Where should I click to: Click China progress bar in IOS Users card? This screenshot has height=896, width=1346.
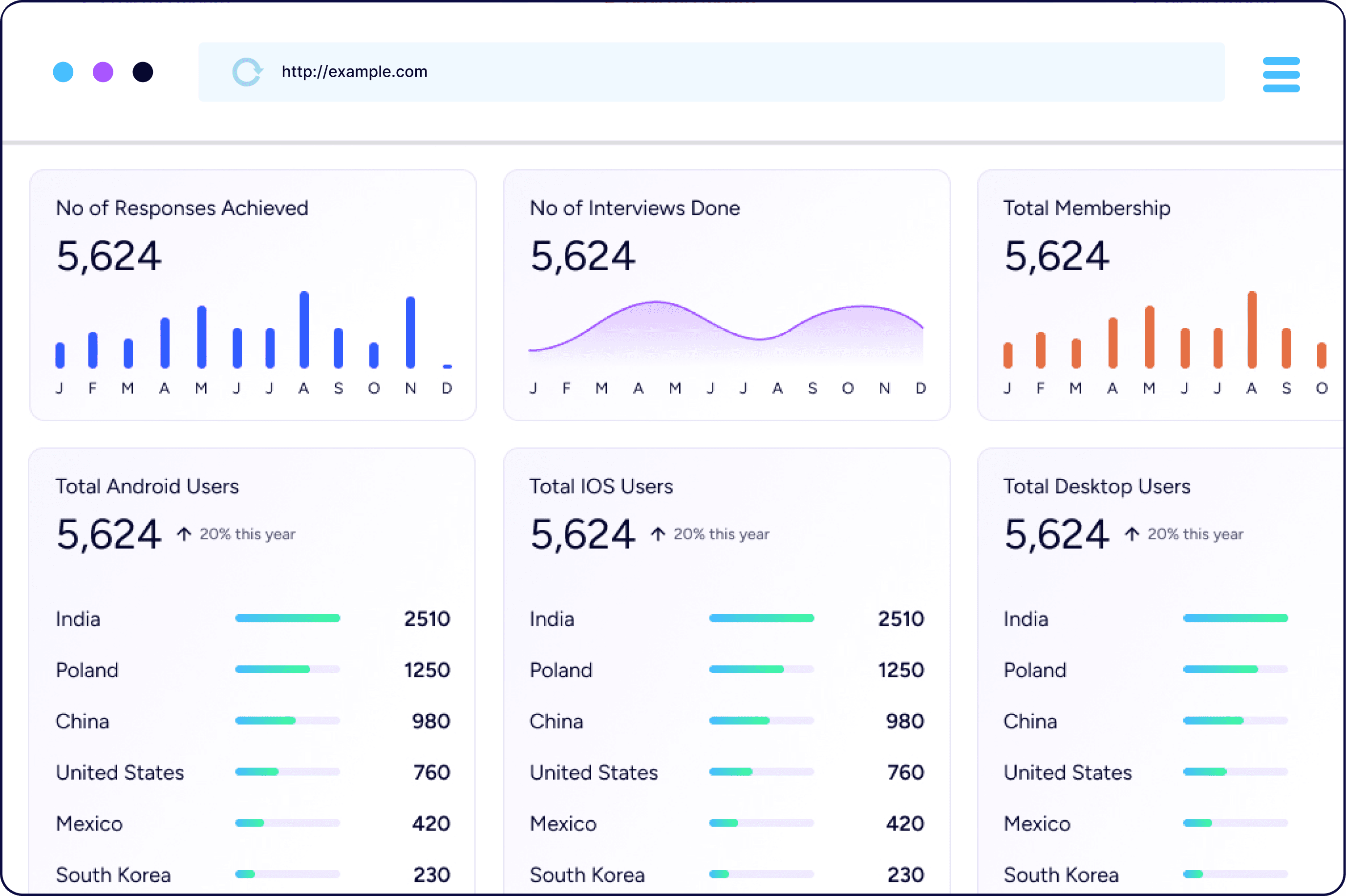762,721
